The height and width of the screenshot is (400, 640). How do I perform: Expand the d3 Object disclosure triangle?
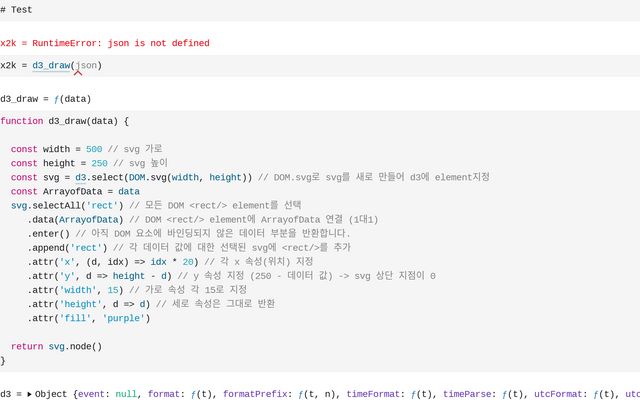pyautogui.click(x=30, y=394)
